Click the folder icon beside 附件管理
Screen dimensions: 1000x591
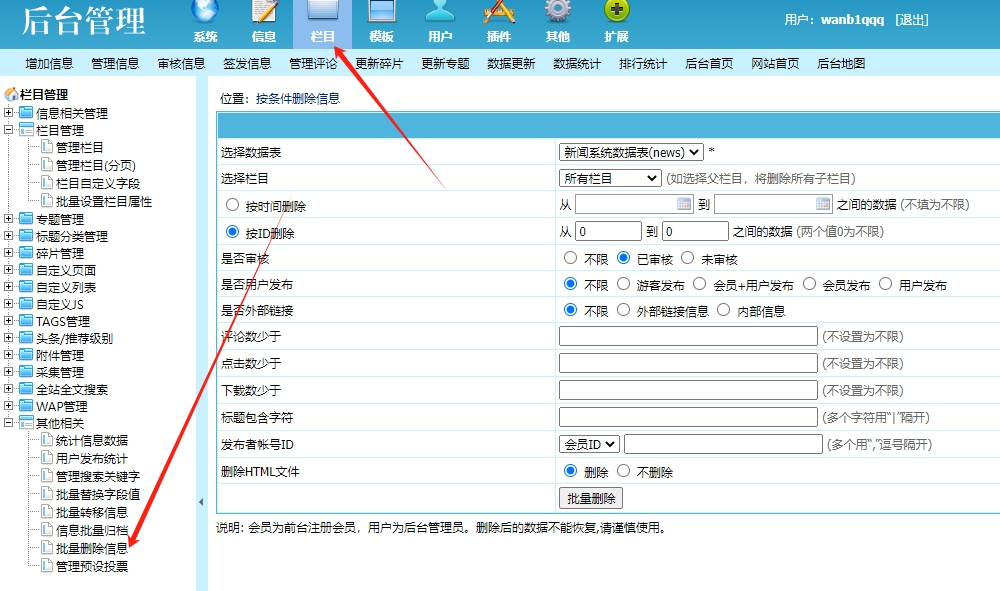[26, 354]
